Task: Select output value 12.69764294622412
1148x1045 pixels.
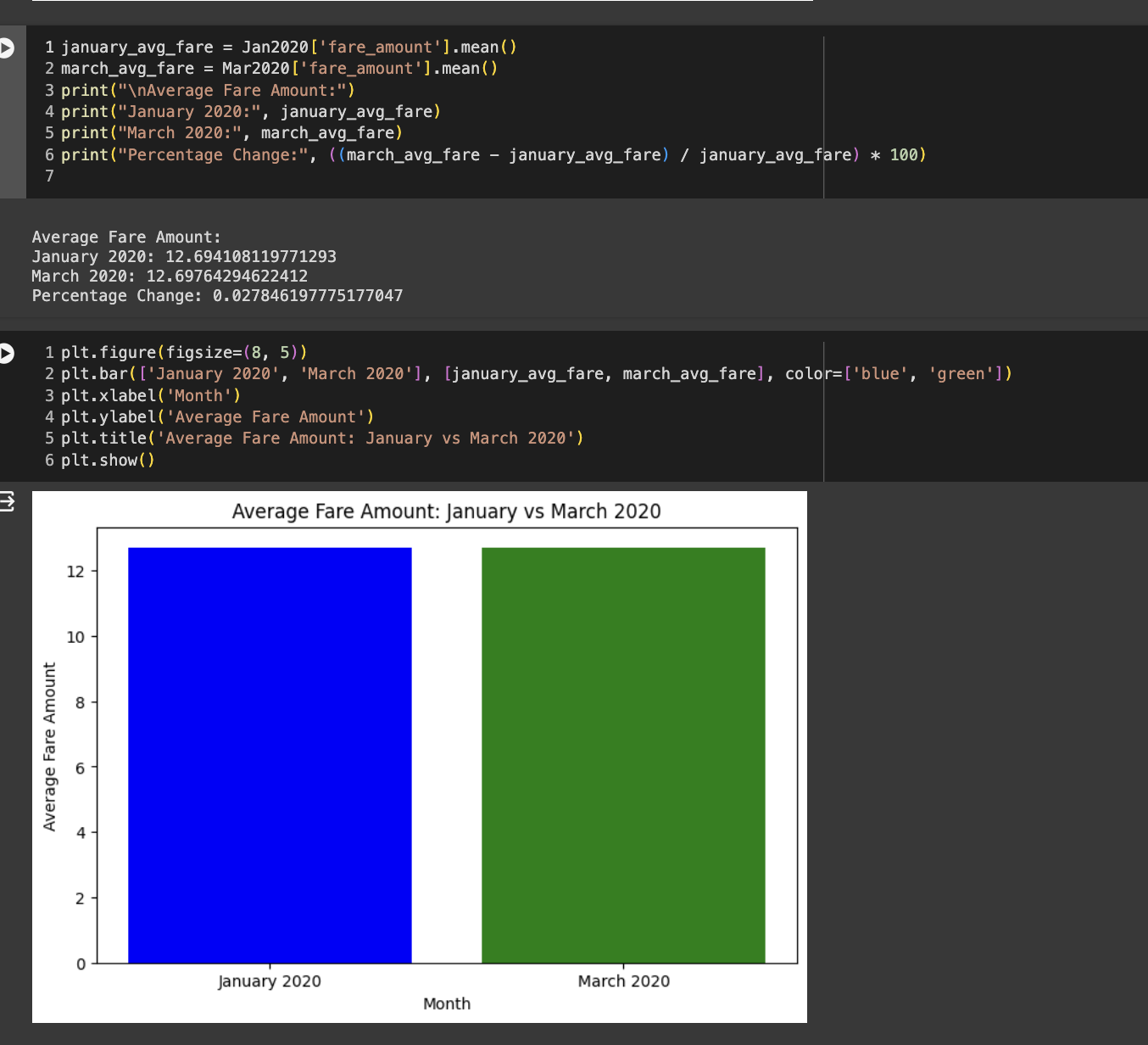Action: (227, 277)
